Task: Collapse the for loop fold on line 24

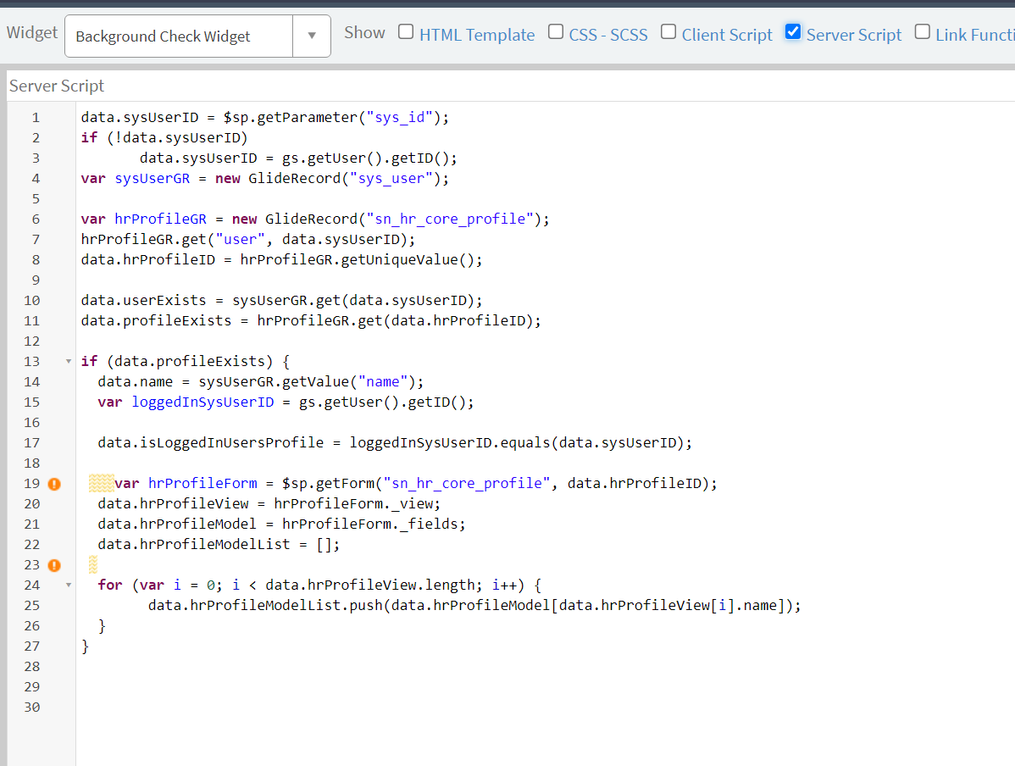Action: (x=68, y=585)
